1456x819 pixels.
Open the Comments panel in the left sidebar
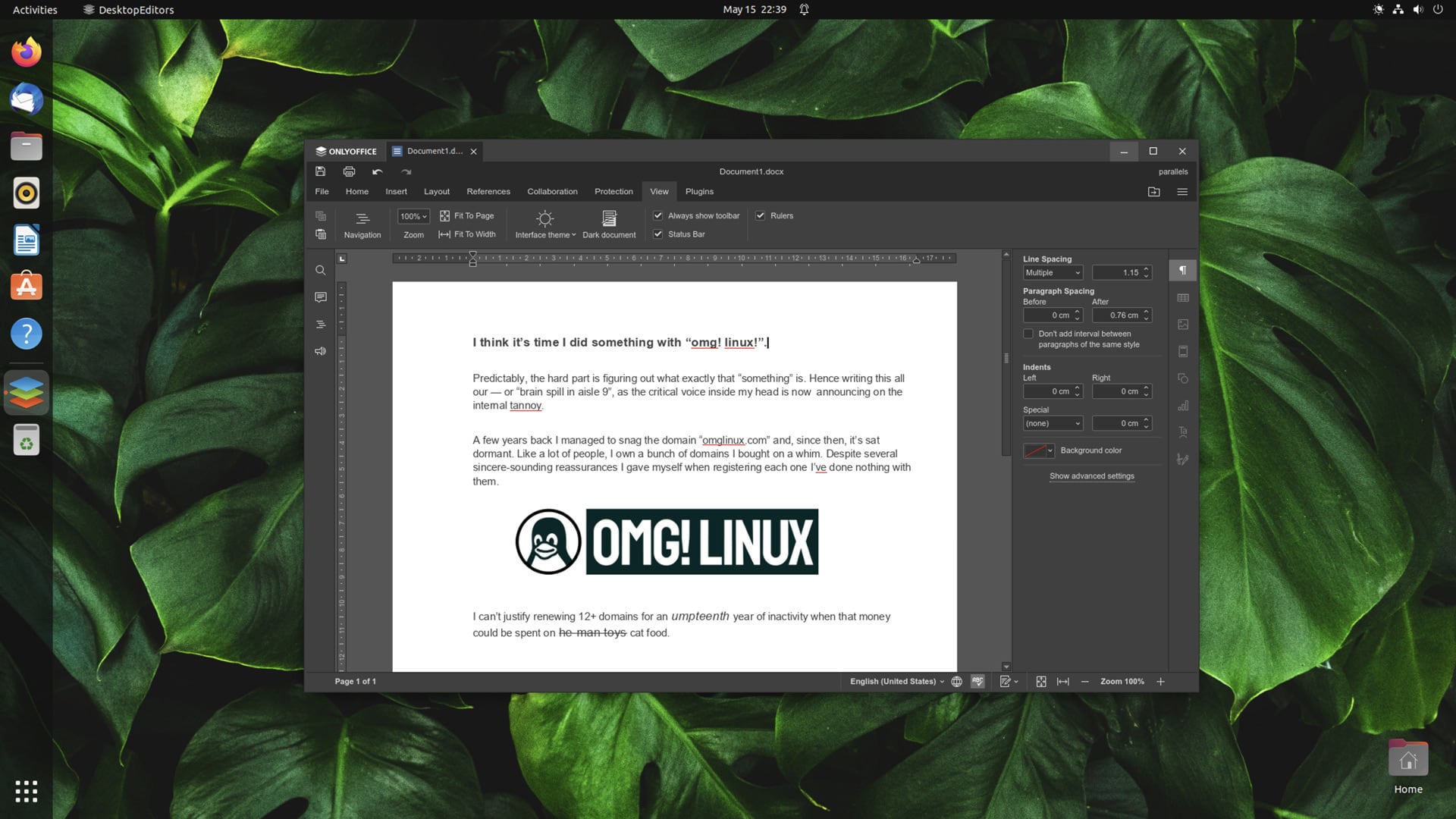320,297
